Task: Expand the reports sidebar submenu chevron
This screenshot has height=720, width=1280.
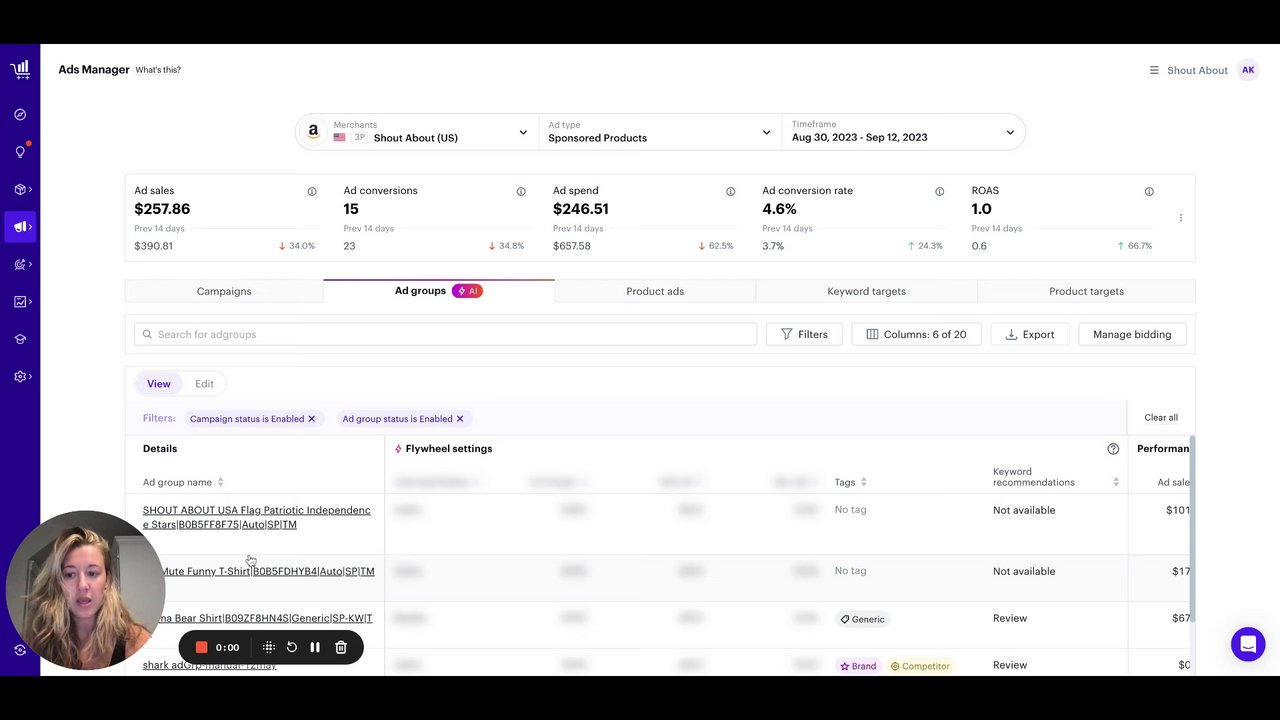Action: coord(31,302)
